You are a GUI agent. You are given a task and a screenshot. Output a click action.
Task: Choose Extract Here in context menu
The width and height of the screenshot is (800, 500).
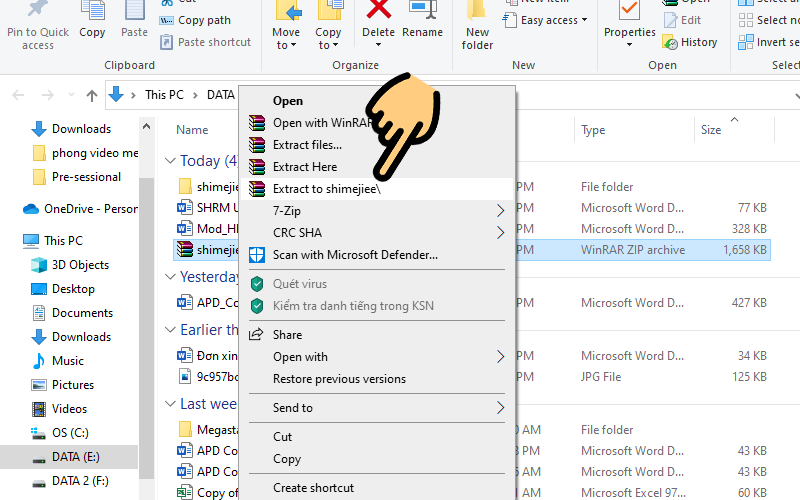[x=377, y=167]
